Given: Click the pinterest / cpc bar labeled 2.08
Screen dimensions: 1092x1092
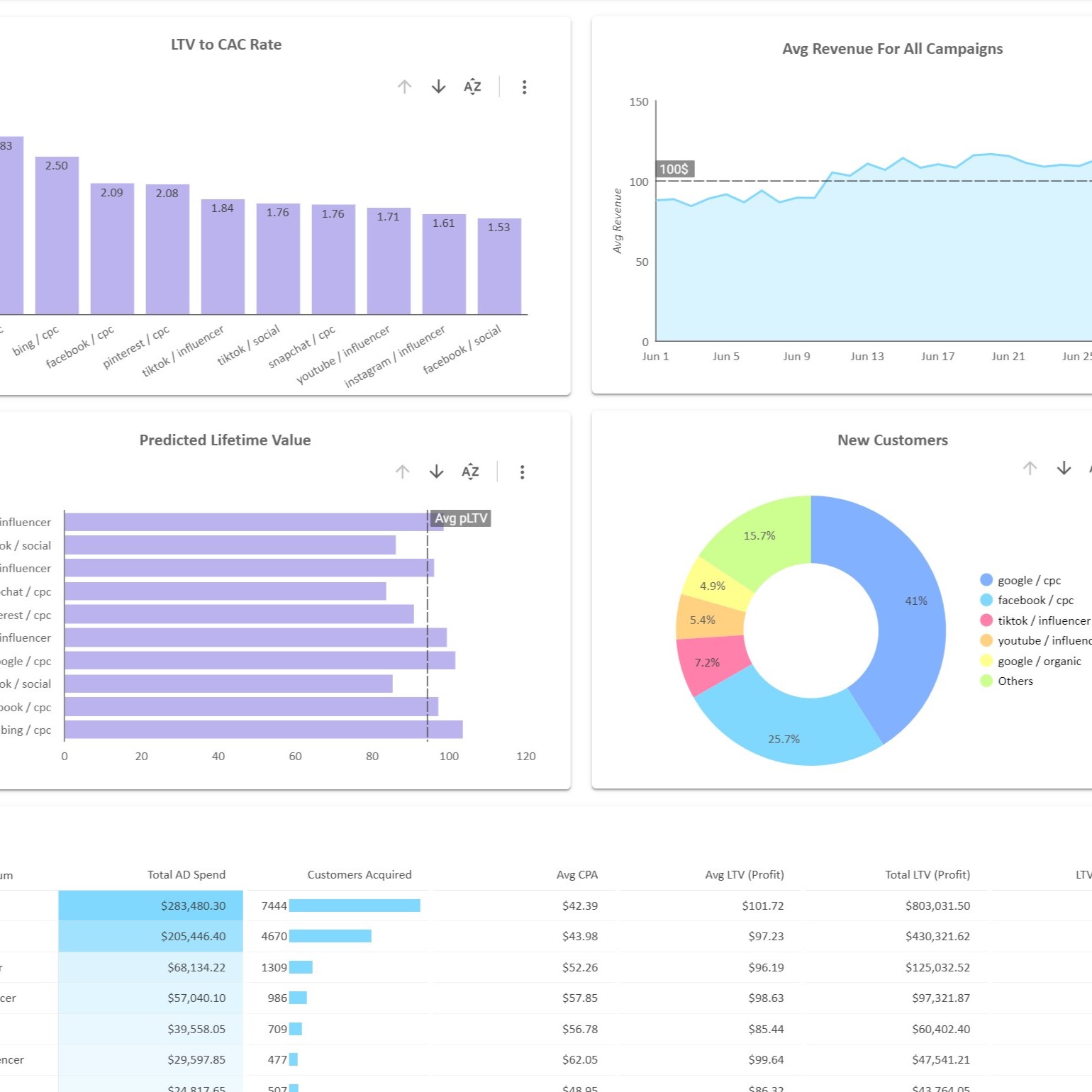Looking at the screenshot, I should point(167,250).
